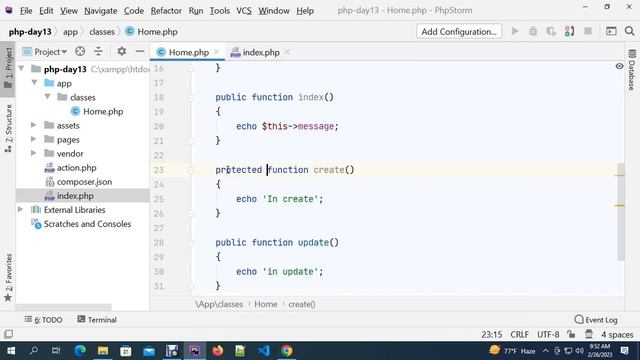Toggle fold marker at line 18 index function
Screen dimensions: 640x360
[191, 97]
